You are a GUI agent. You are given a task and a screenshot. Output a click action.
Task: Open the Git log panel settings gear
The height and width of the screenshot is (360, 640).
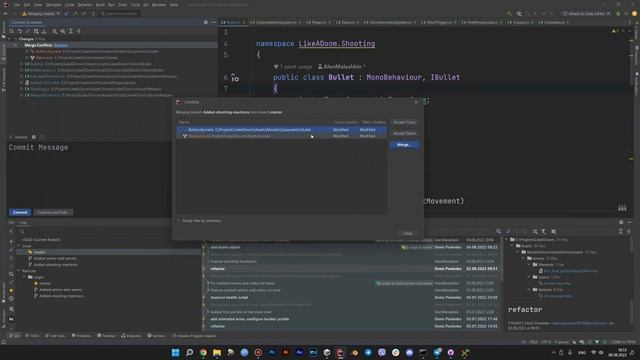click(x=621, y=222)
